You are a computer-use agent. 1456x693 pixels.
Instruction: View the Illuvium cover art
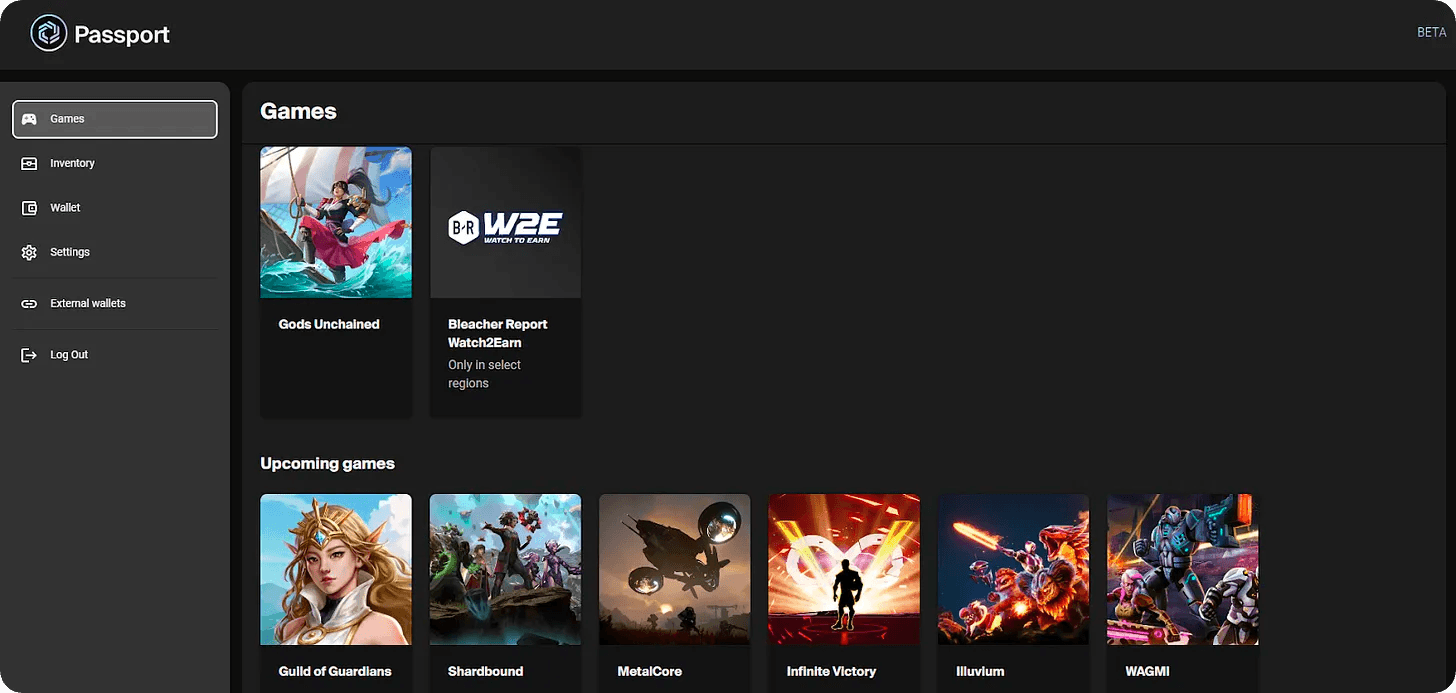click(x=1013, y=569)
